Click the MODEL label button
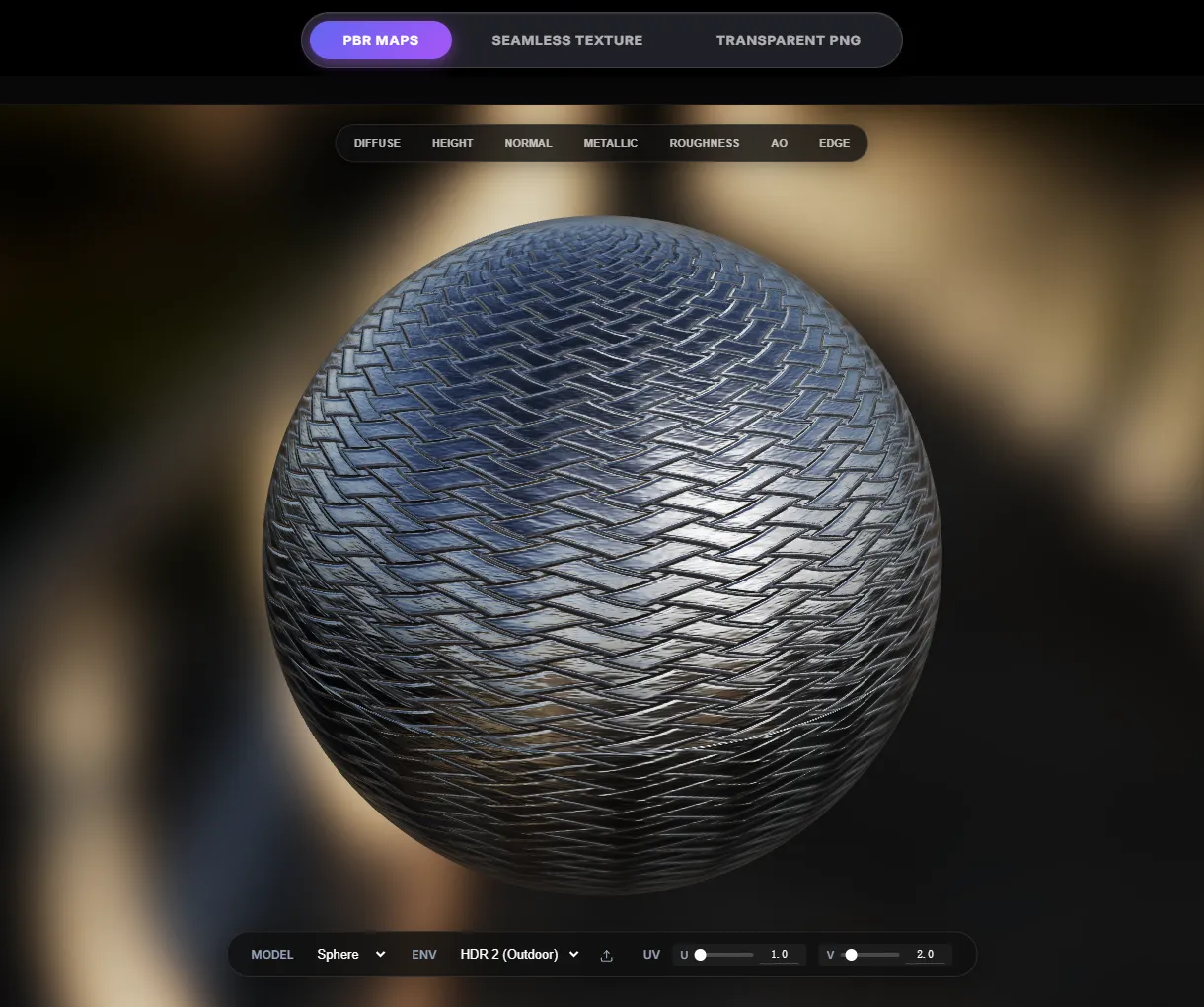Image resolution: width=1204 pixels, height=1007 pixels. point(272,955)
